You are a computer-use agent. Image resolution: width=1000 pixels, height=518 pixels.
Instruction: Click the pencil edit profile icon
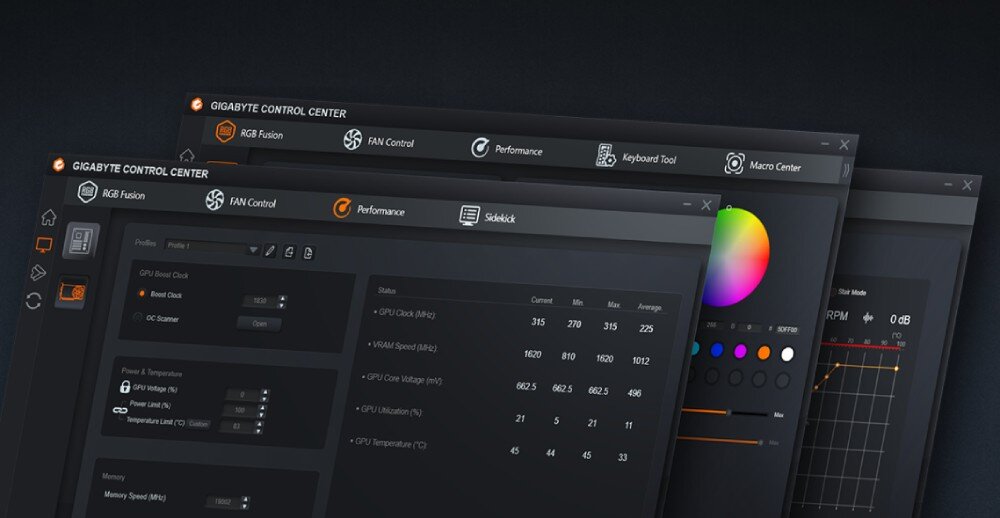pyautogui.click(x=270, y=251)
